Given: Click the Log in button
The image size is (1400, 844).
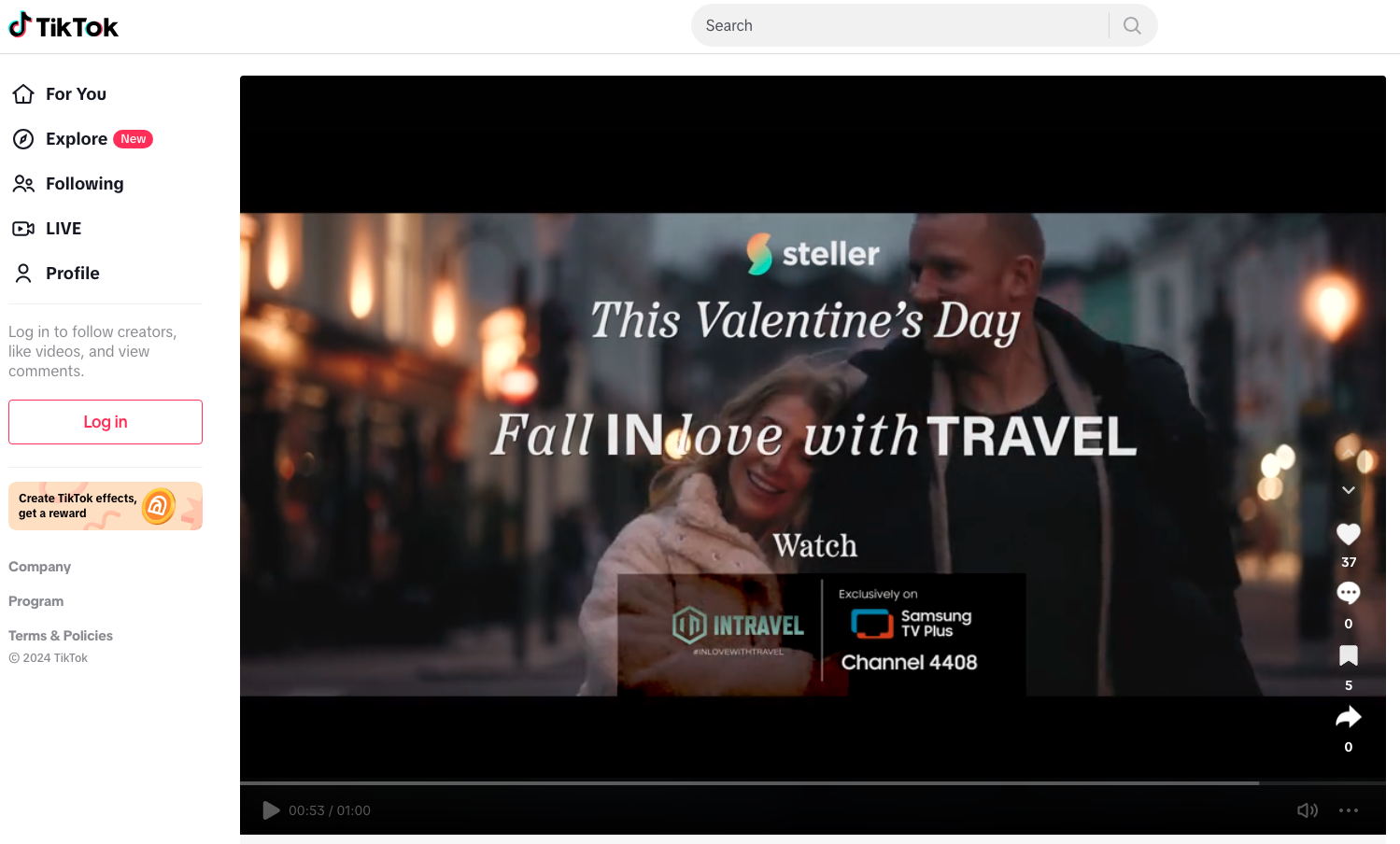Looking at the screenshot, I should [106, 422].
